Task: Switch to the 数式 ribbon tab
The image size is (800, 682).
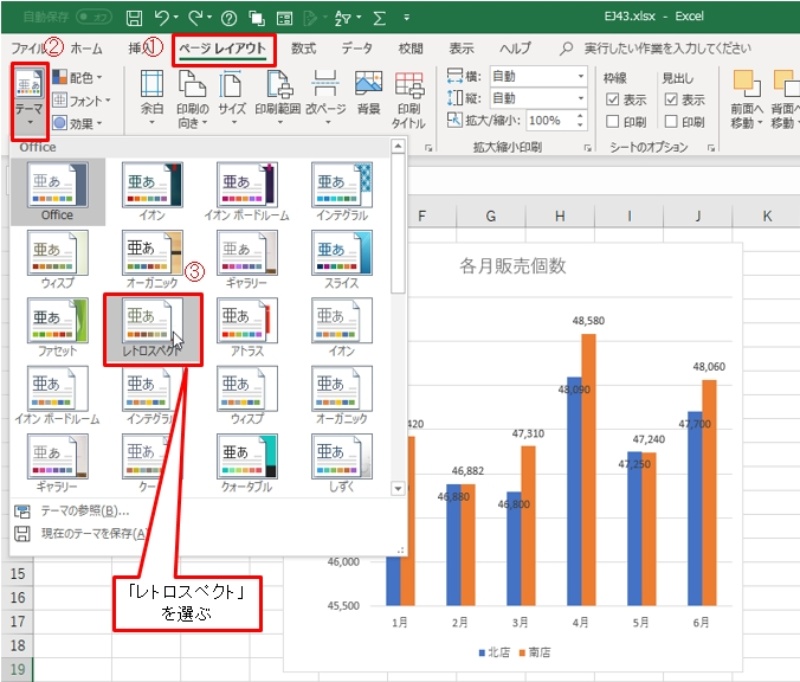Action: 303,48
